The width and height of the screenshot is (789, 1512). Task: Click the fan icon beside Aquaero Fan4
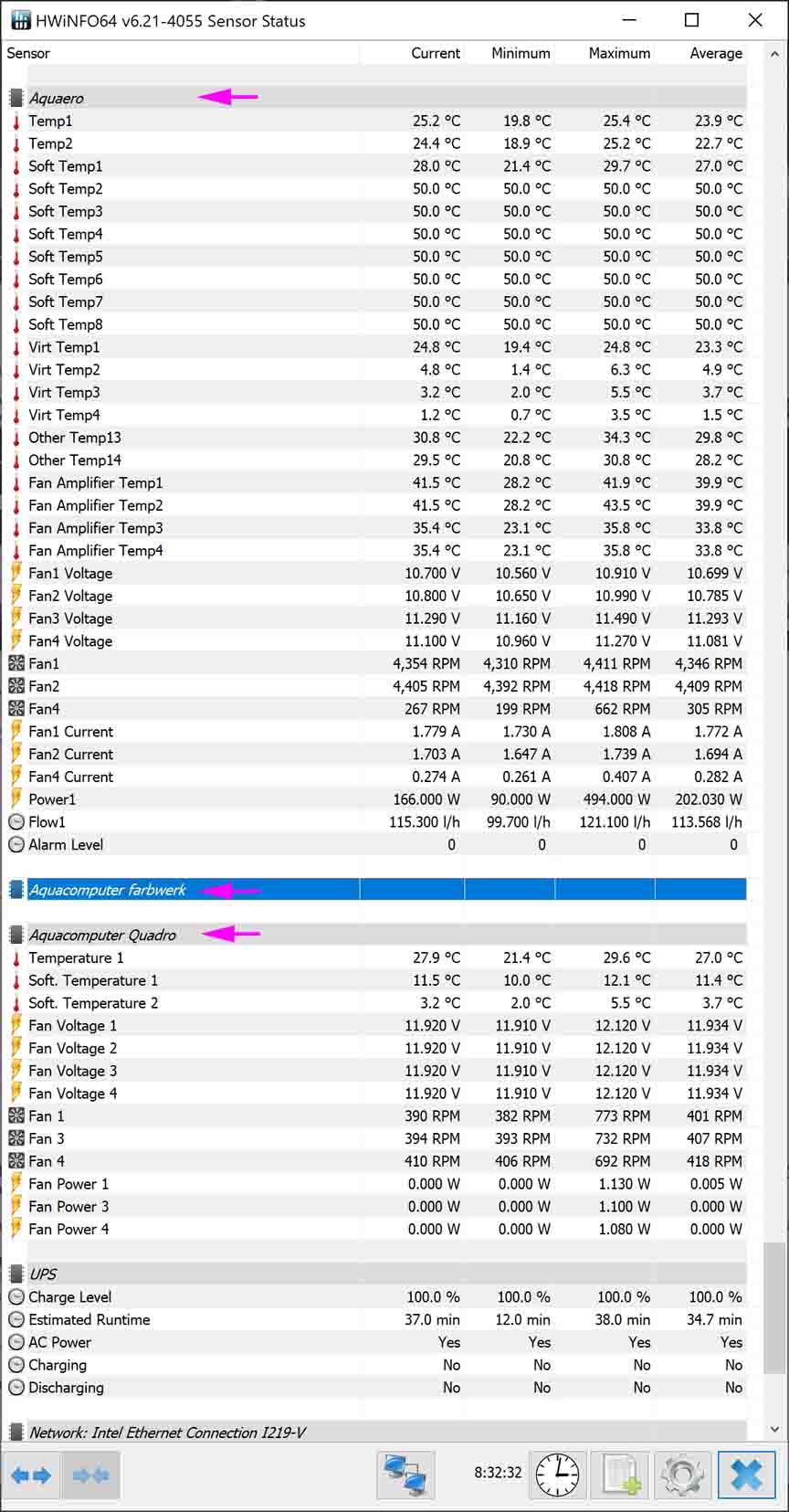(16, 708)
